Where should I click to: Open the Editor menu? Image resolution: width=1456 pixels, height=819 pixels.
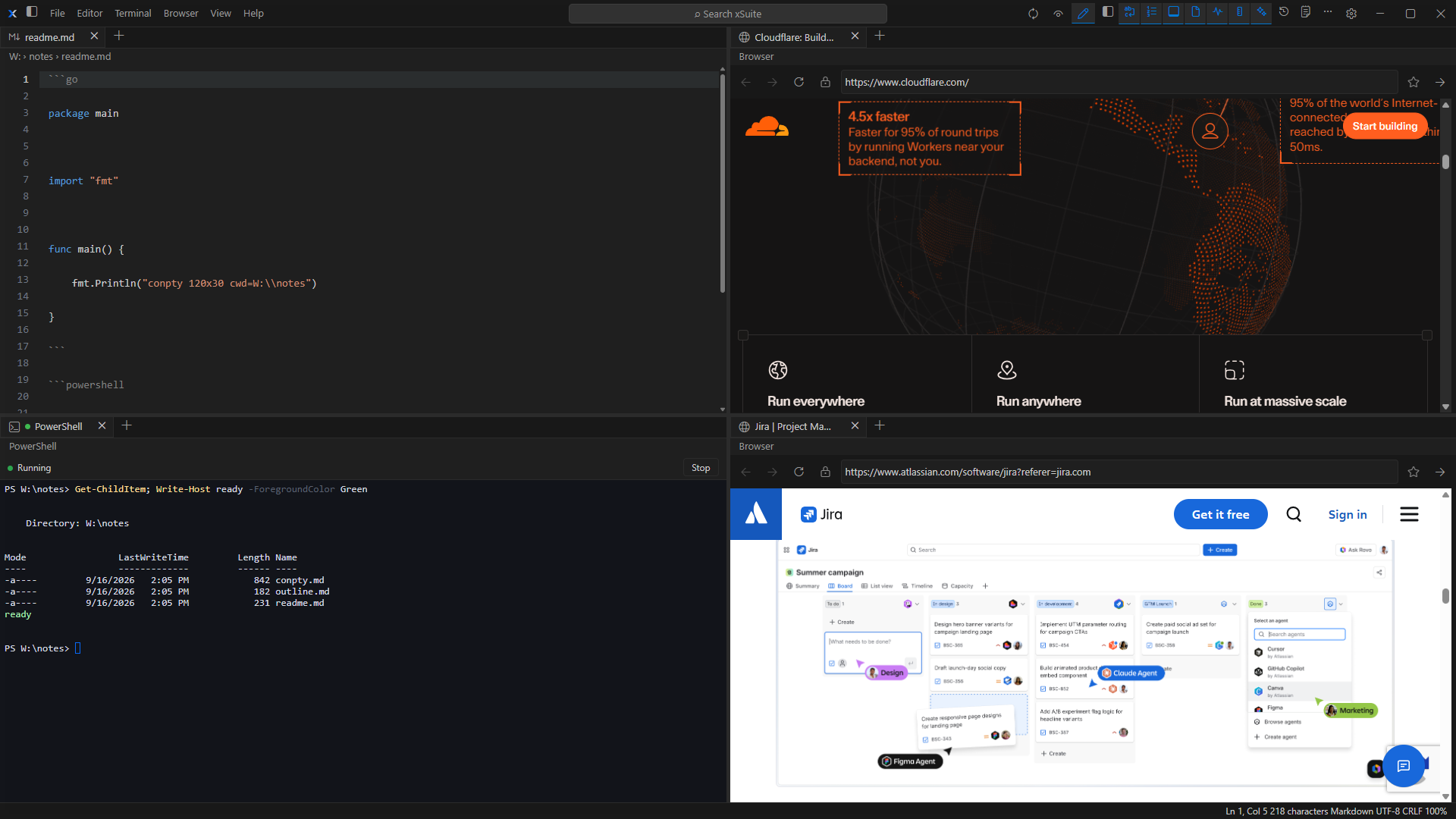tap(89, 14)
